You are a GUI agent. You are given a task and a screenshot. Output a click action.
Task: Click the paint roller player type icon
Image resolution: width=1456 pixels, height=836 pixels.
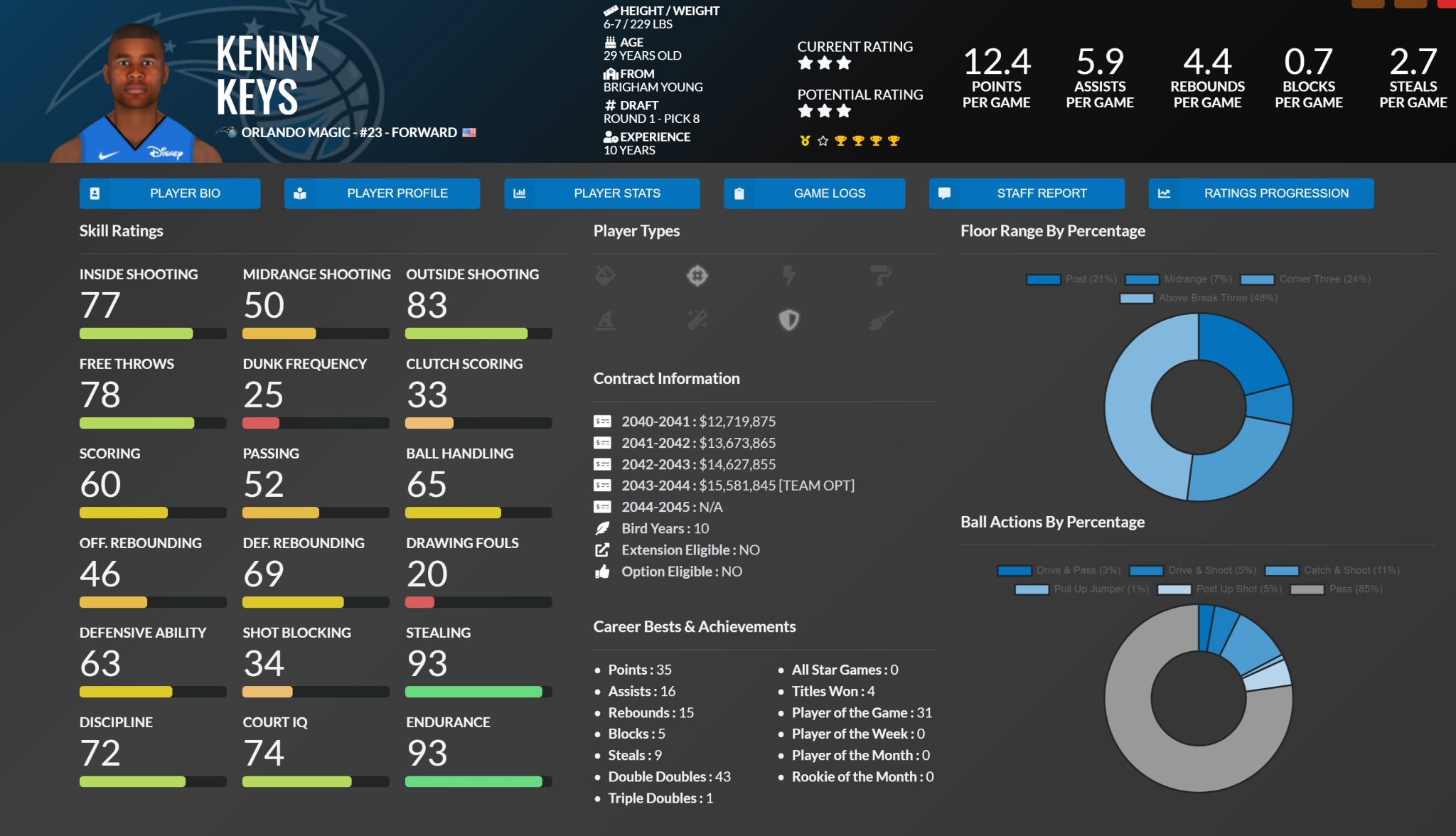880,276
